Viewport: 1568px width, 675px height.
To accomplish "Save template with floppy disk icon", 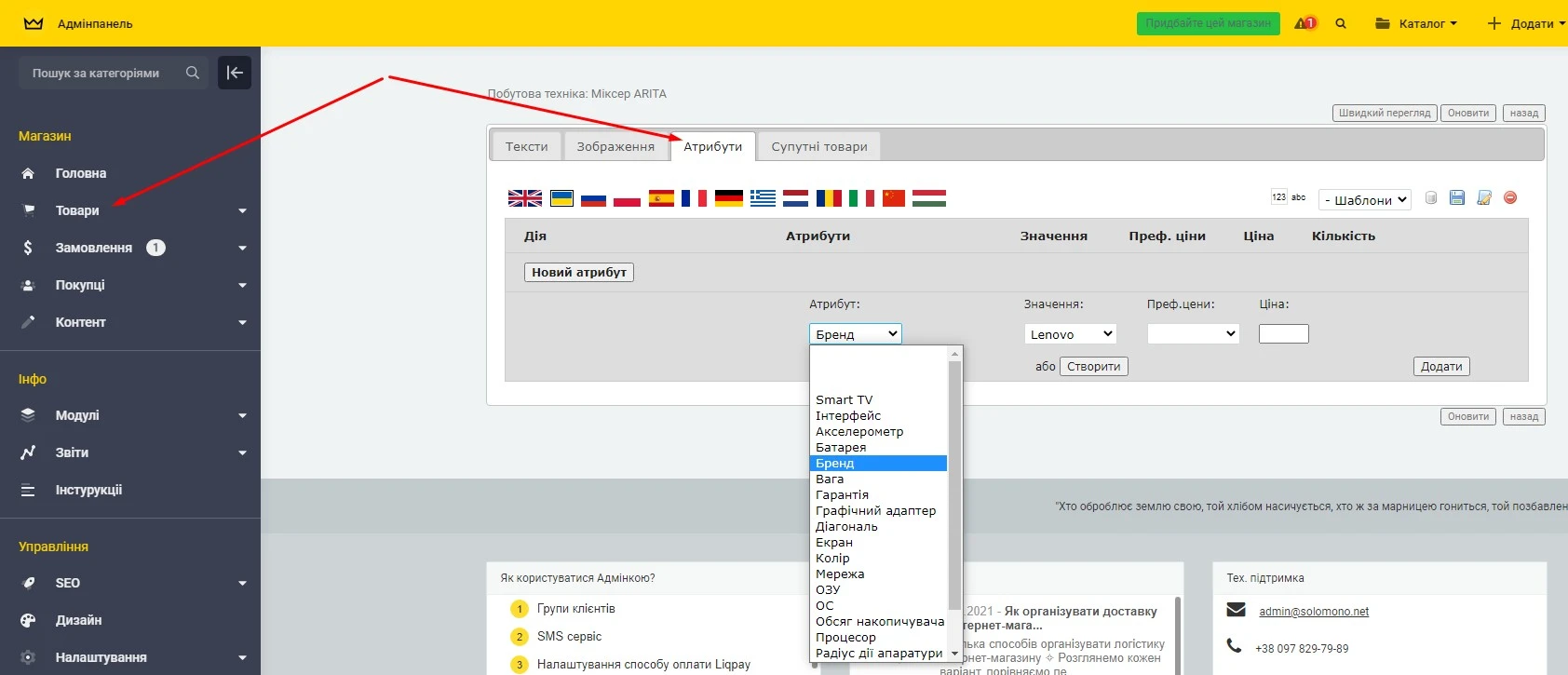I will pos(1457,197).
